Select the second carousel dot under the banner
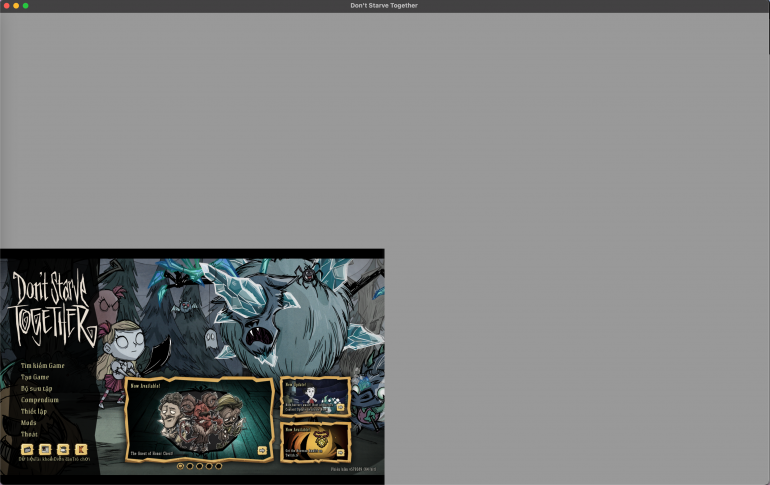This screenshot has height=485, width=770. tap(190, 466)
